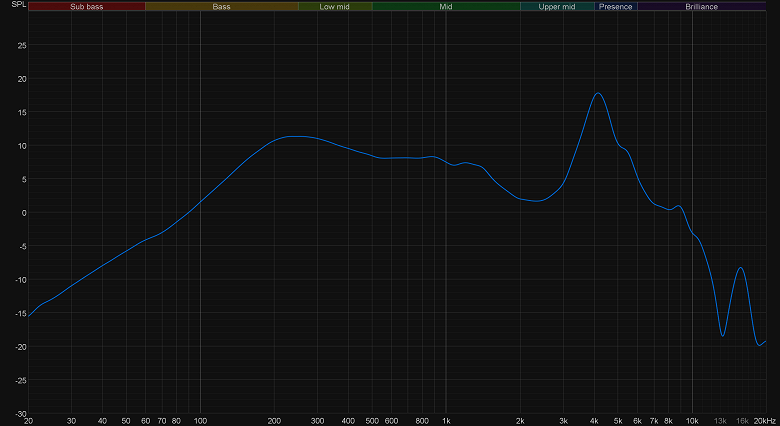Click the -30 dB level label
780x426 pixels.
coord(21,414)
